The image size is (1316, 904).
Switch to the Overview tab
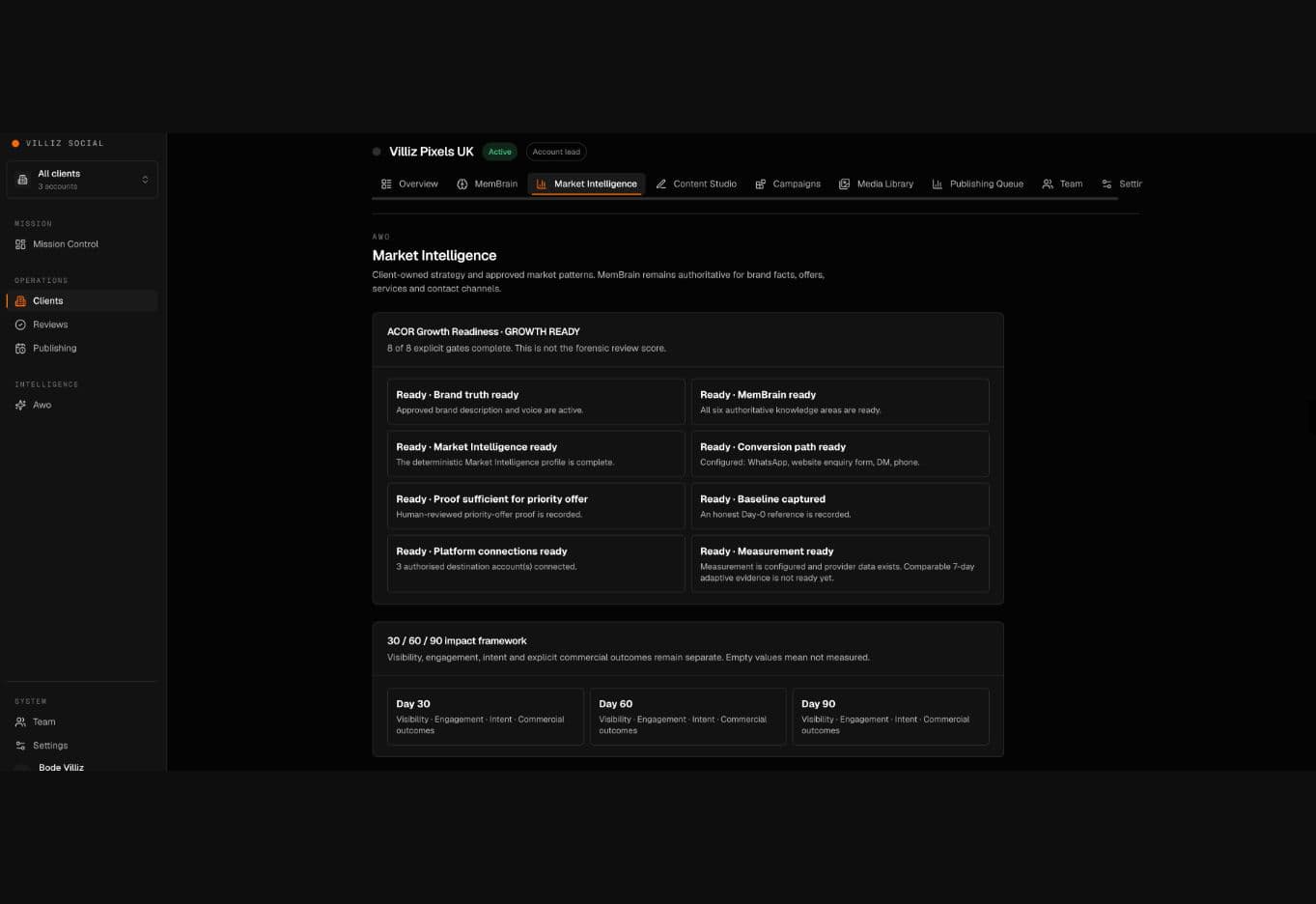(x=409, y=184)
